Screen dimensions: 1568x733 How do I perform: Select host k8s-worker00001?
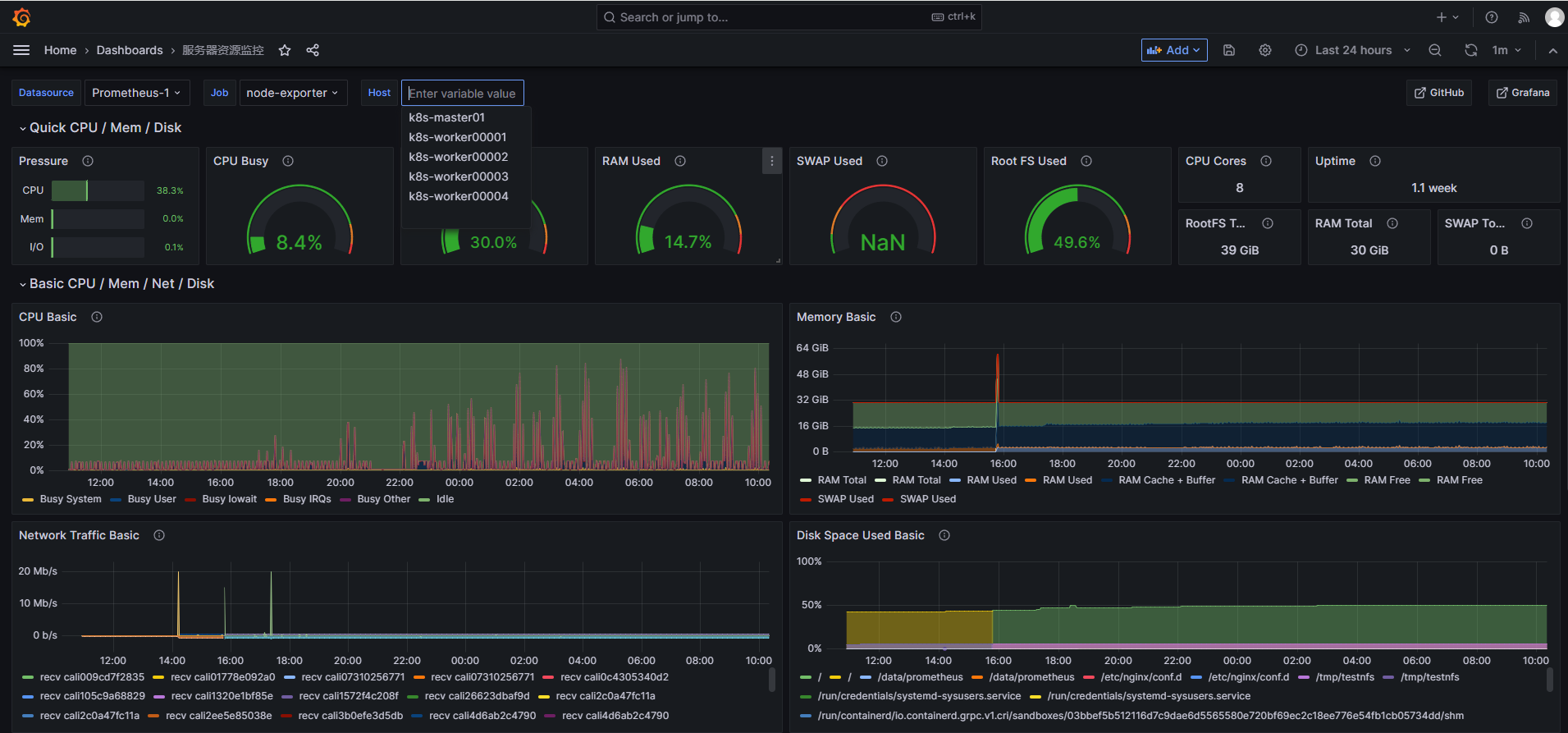coord(466,137)
